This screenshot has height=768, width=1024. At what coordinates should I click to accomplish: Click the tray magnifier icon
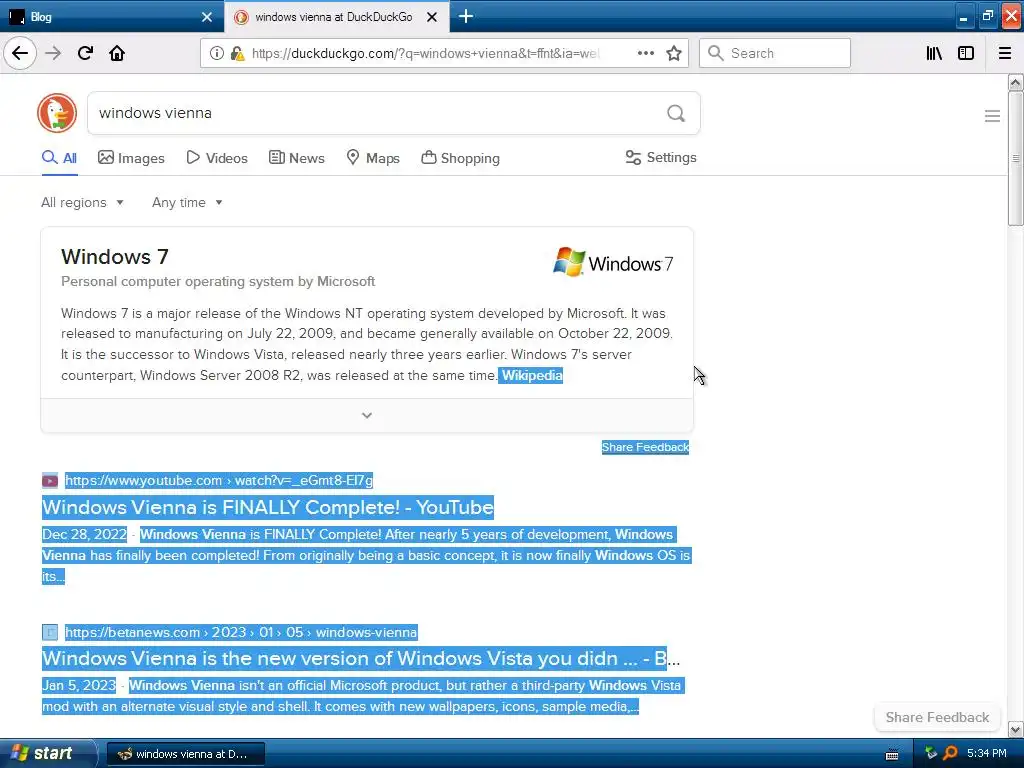pyautogui.click(x=950, y=754)
